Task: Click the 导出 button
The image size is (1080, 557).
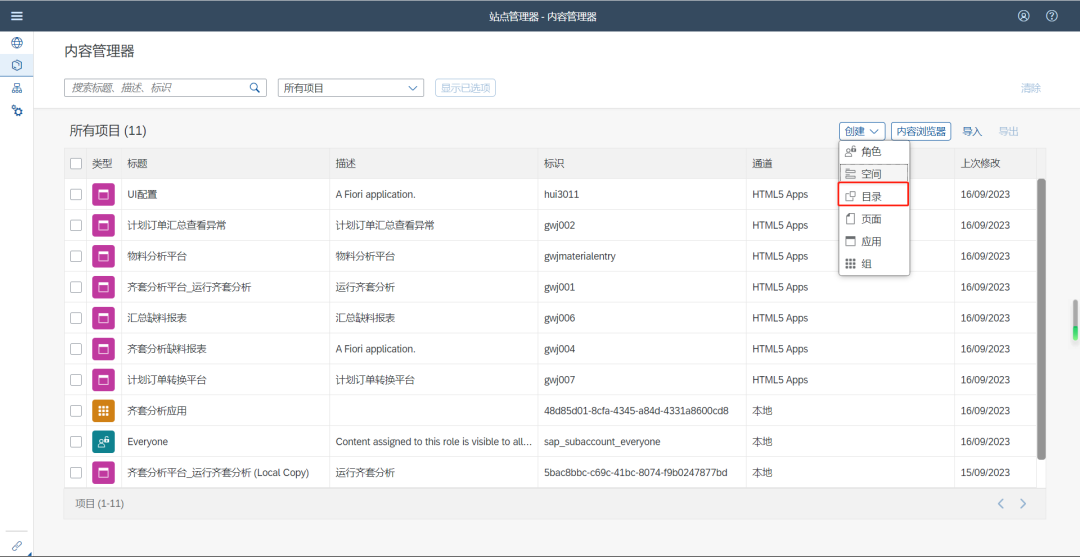Action: 1008,131
